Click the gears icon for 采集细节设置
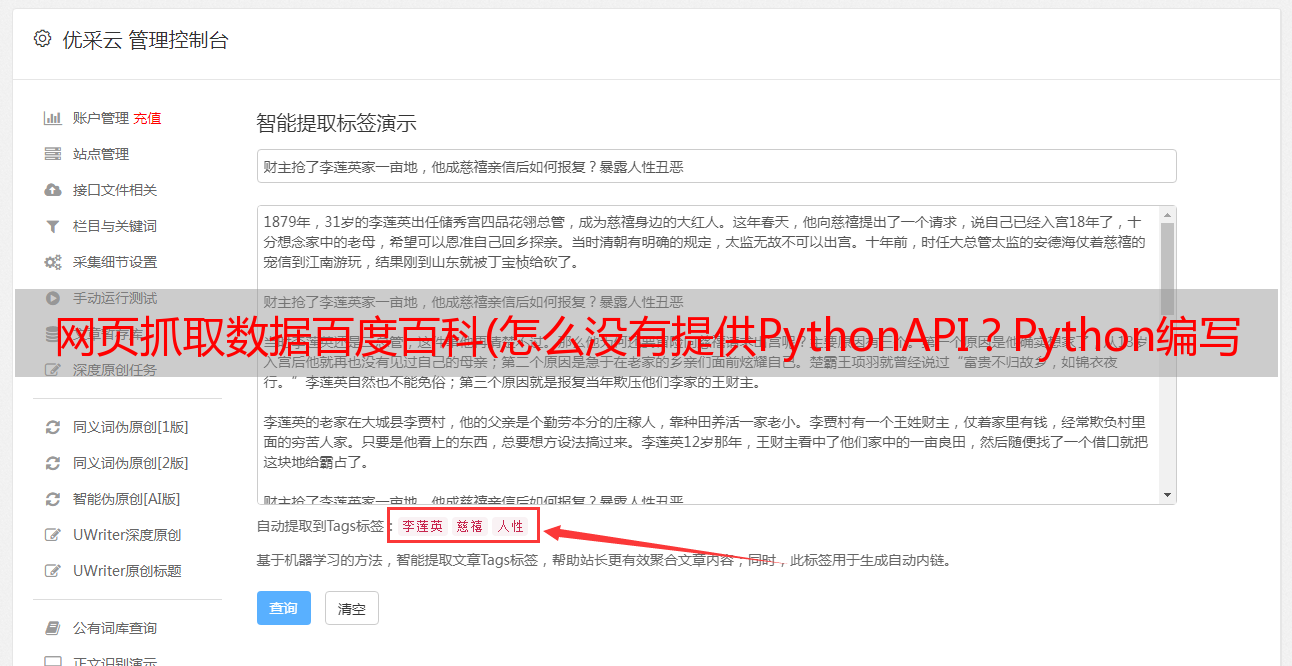The width and height of the screenshot is (1292, 666). [x=53, y=262]
